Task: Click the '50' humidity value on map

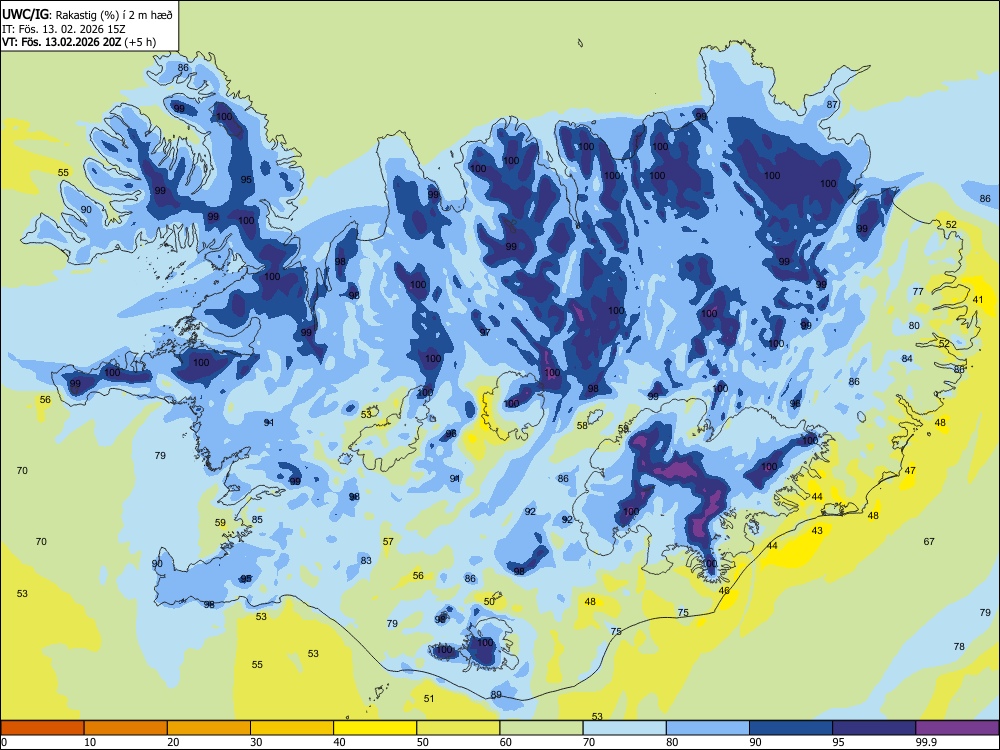Action: click(489, 601)
